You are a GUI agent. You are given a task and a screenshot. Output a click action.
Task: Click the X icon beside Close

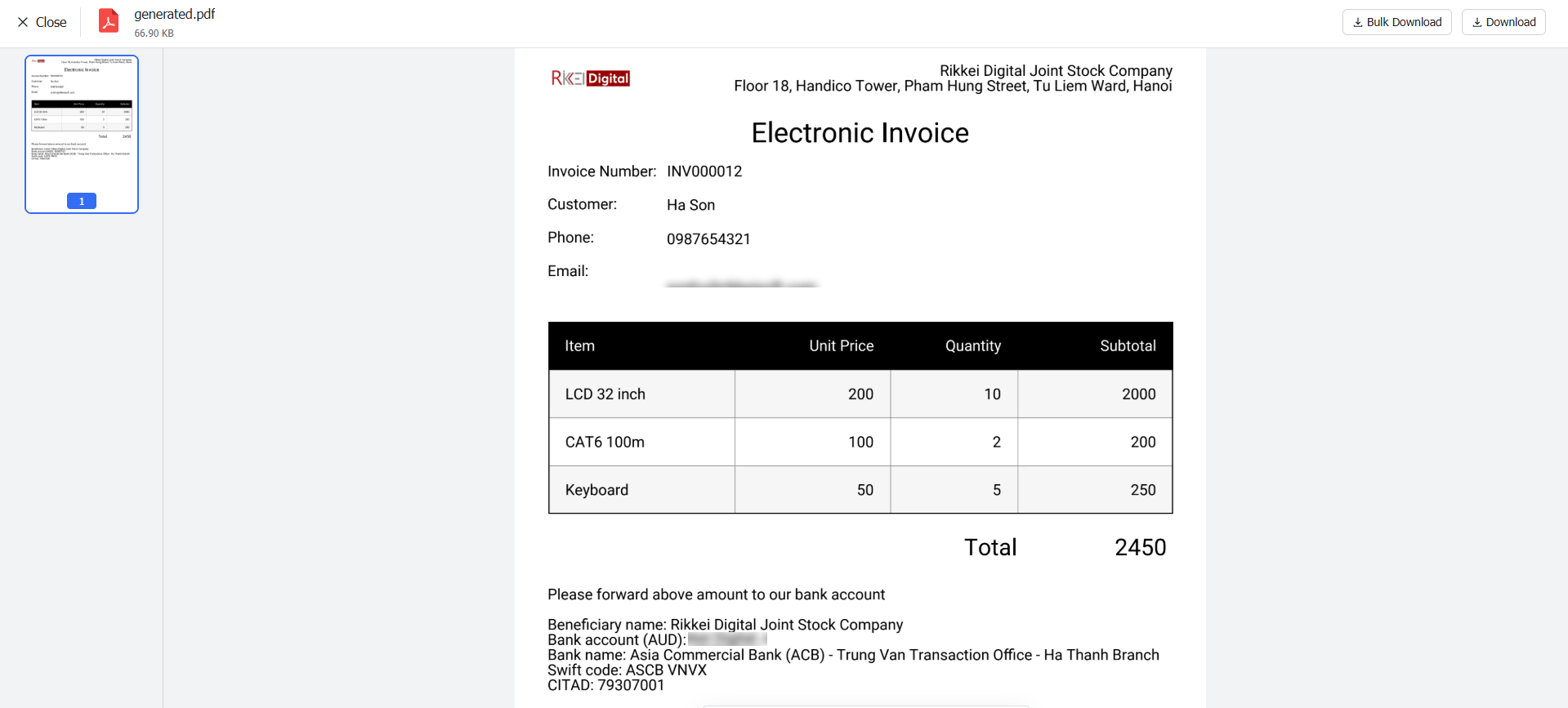[23, 22]
